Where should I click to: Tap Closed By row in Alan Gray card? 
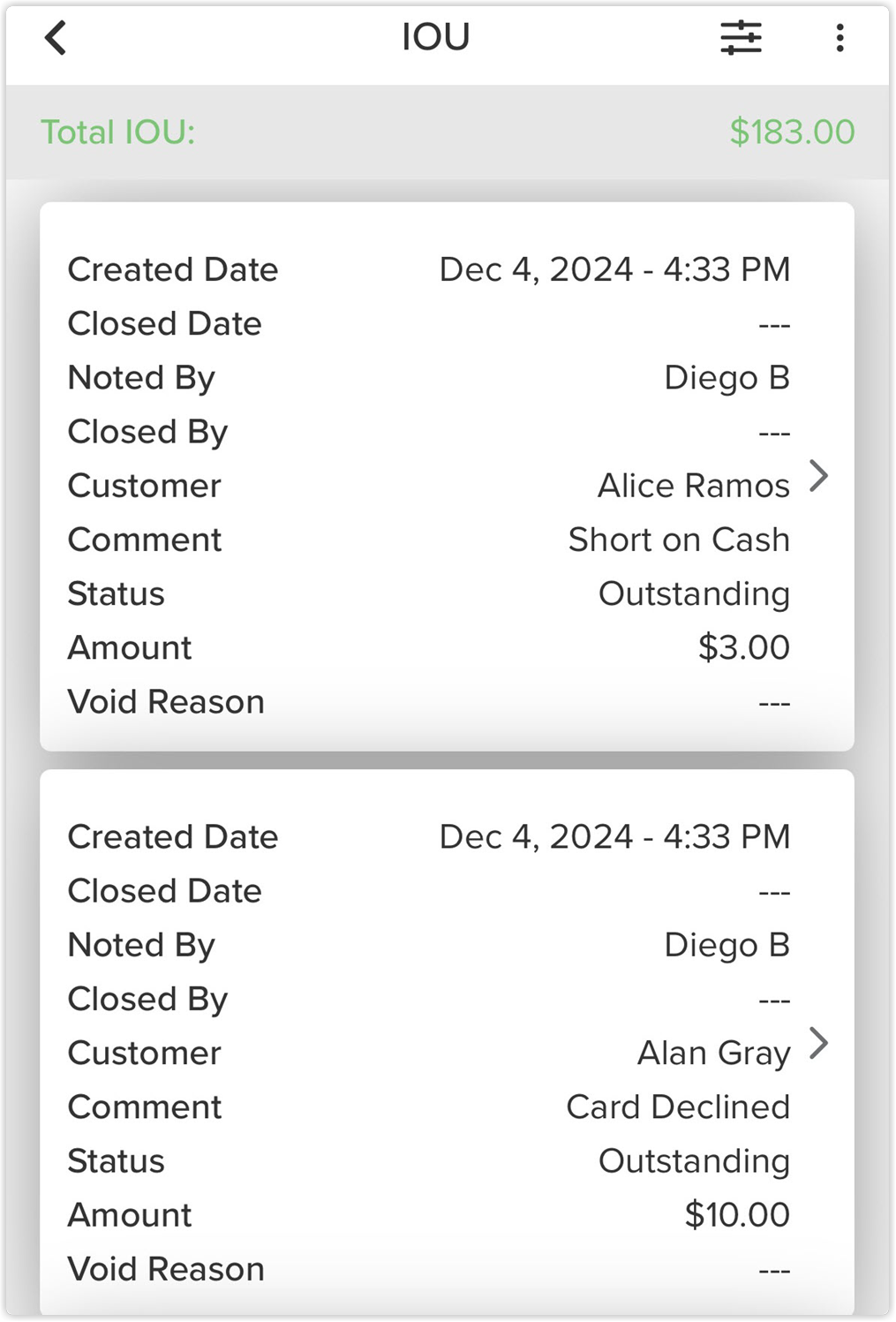429,999
